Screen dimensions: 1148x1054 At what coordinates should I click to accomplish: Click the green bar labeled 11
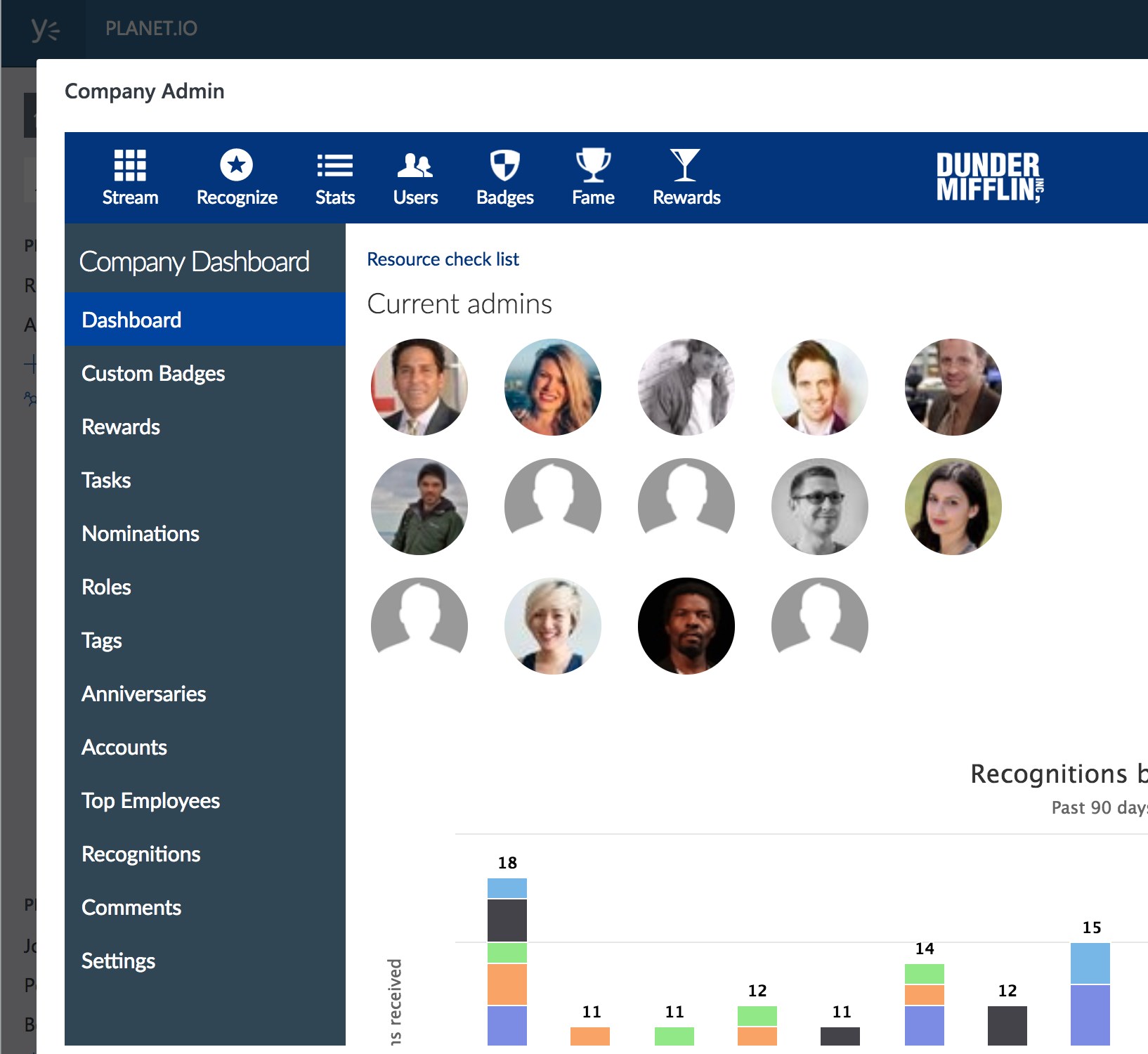point(674,1036)
